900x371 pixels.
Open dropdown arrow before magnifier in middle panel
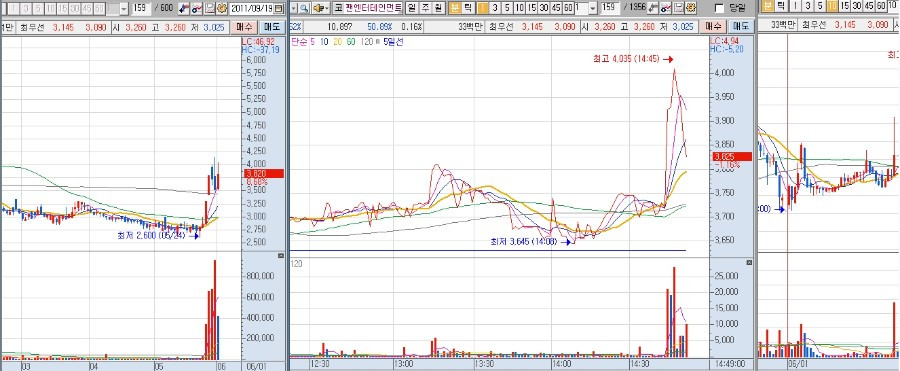[293, 9]
